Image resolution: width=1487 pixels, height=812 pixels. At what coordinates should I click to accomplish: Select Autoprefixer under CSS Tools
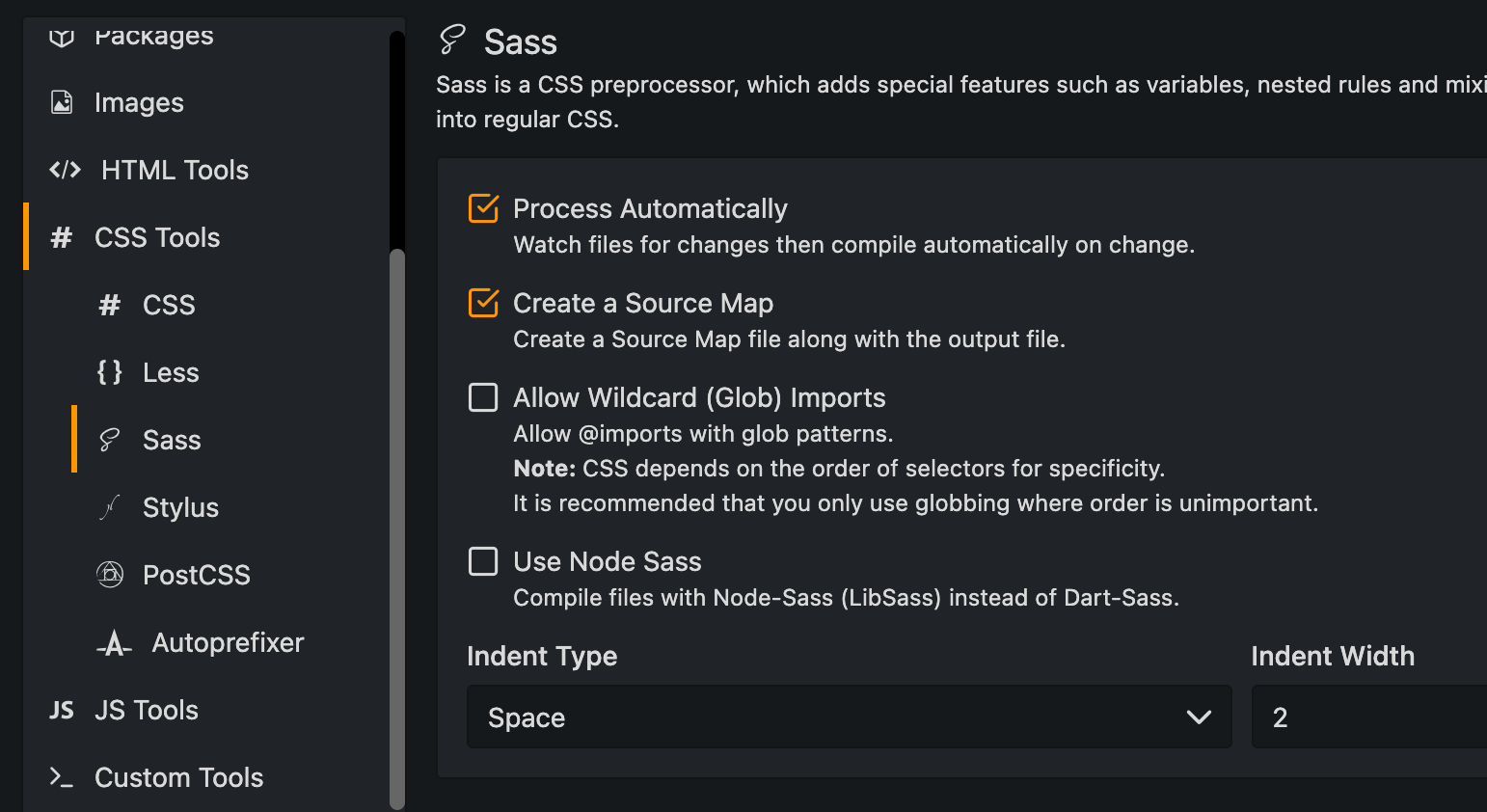pos(230,642)
